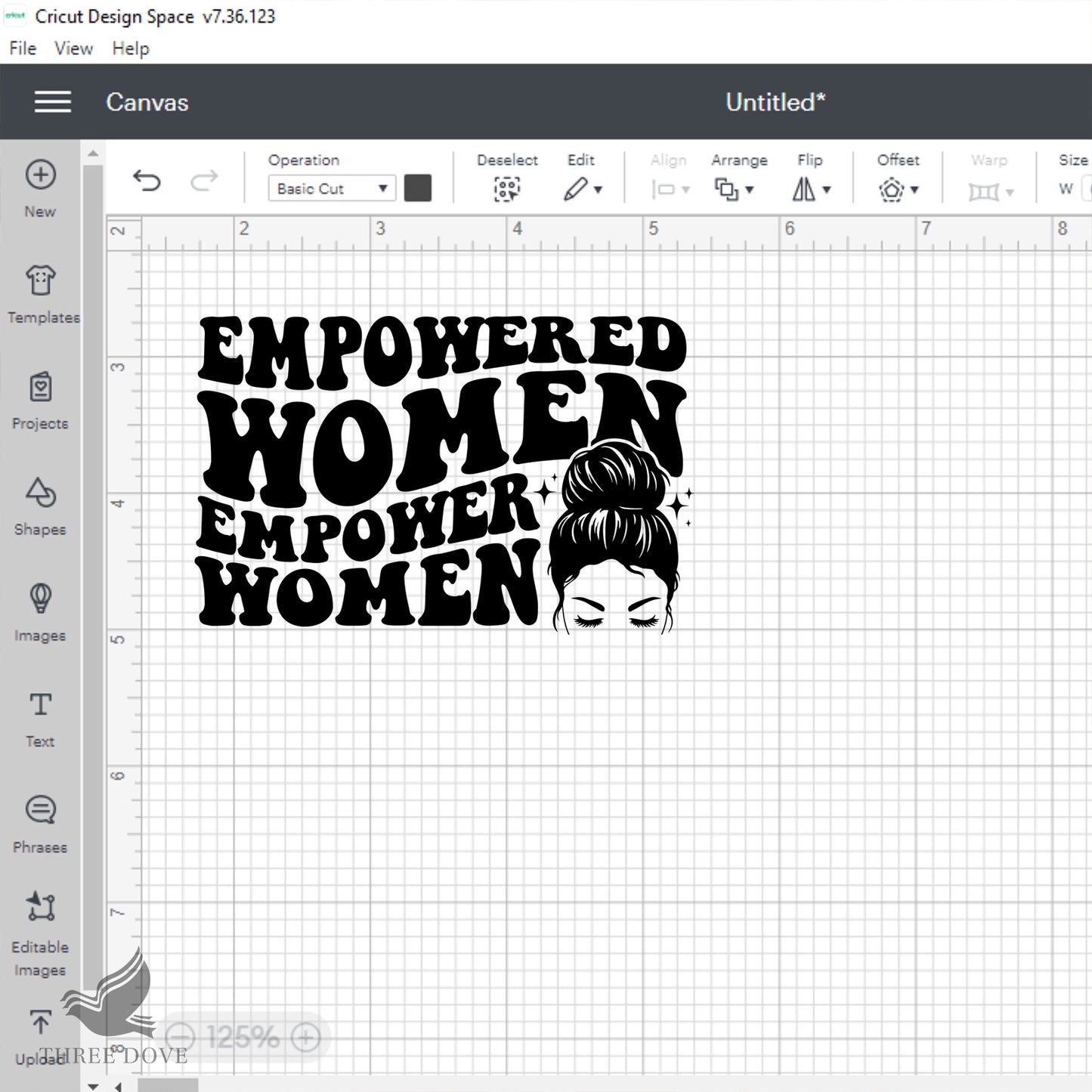The width and height of the screenshot is (1092, 1092).
Task: Click the Align icon
Action: [x=664, y=190]
